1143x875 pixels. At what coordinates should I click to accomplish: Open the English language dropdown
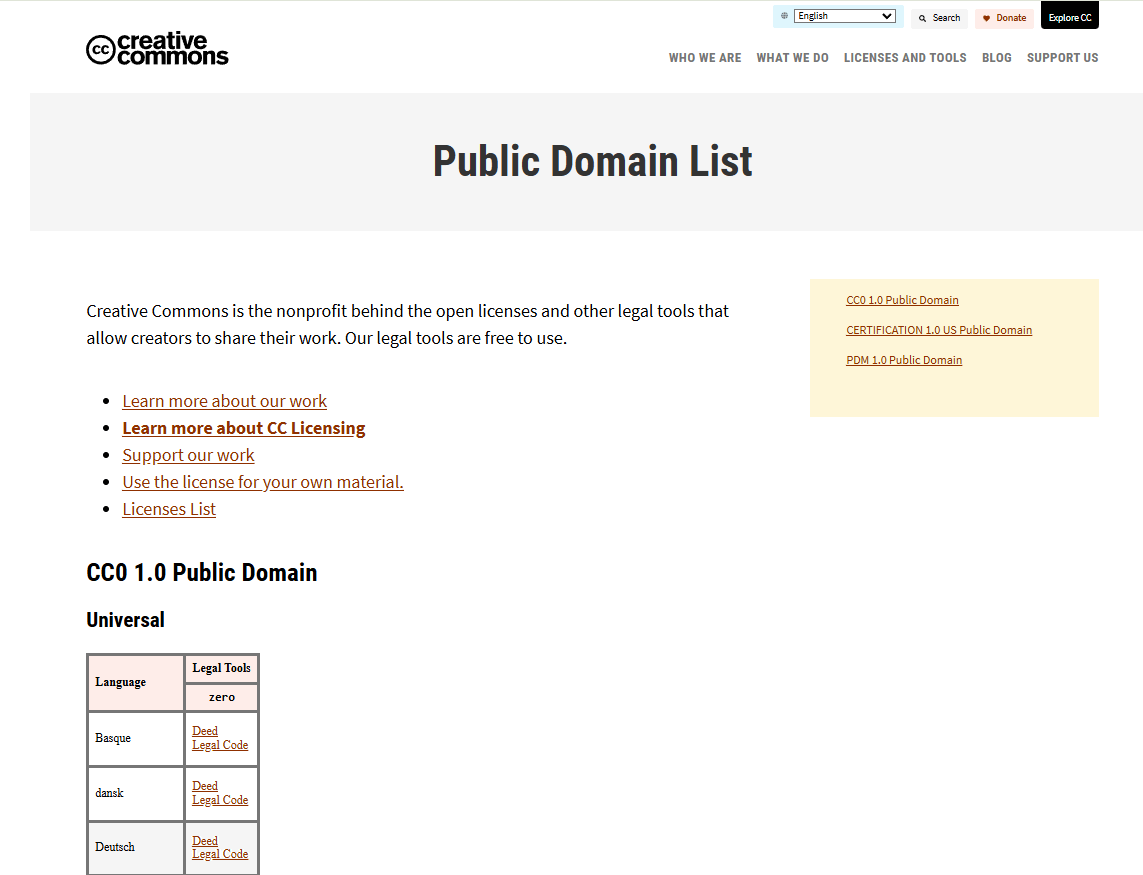[844, 16]
